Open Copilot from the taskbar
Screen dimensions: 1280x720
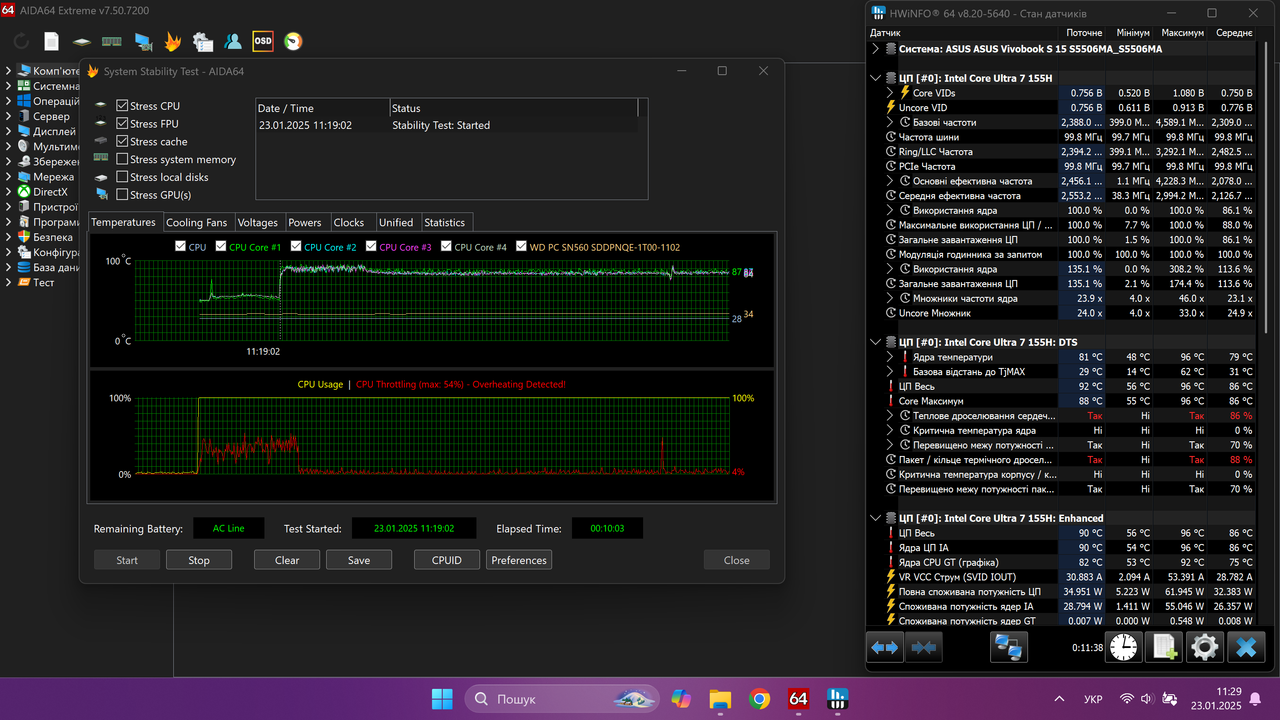click(x=681, y=698)
